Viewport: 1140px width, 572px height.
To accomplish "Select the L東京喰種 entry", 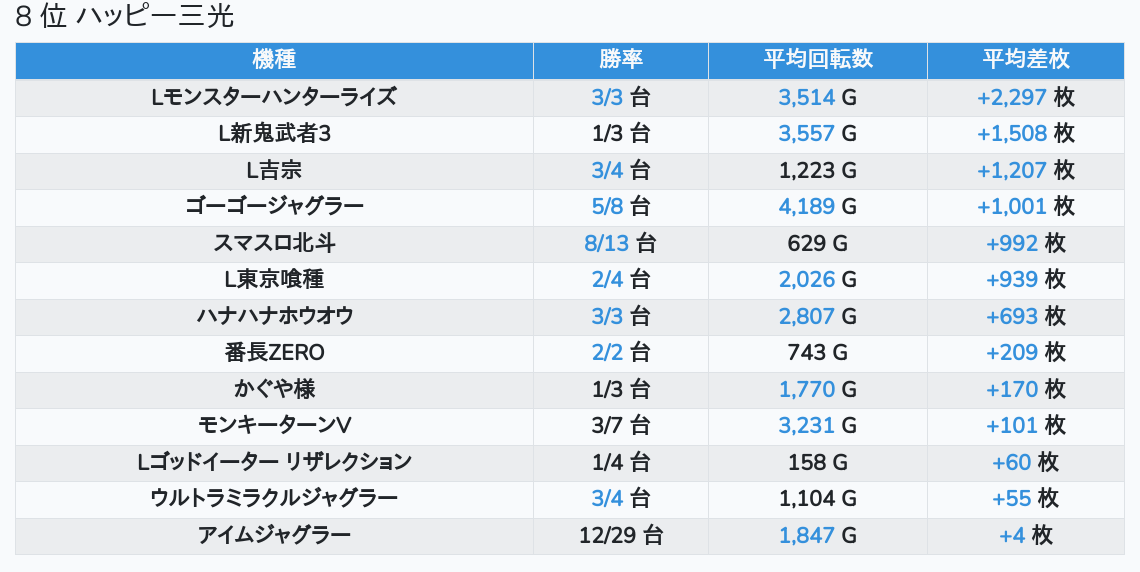I will click(274, 280).
